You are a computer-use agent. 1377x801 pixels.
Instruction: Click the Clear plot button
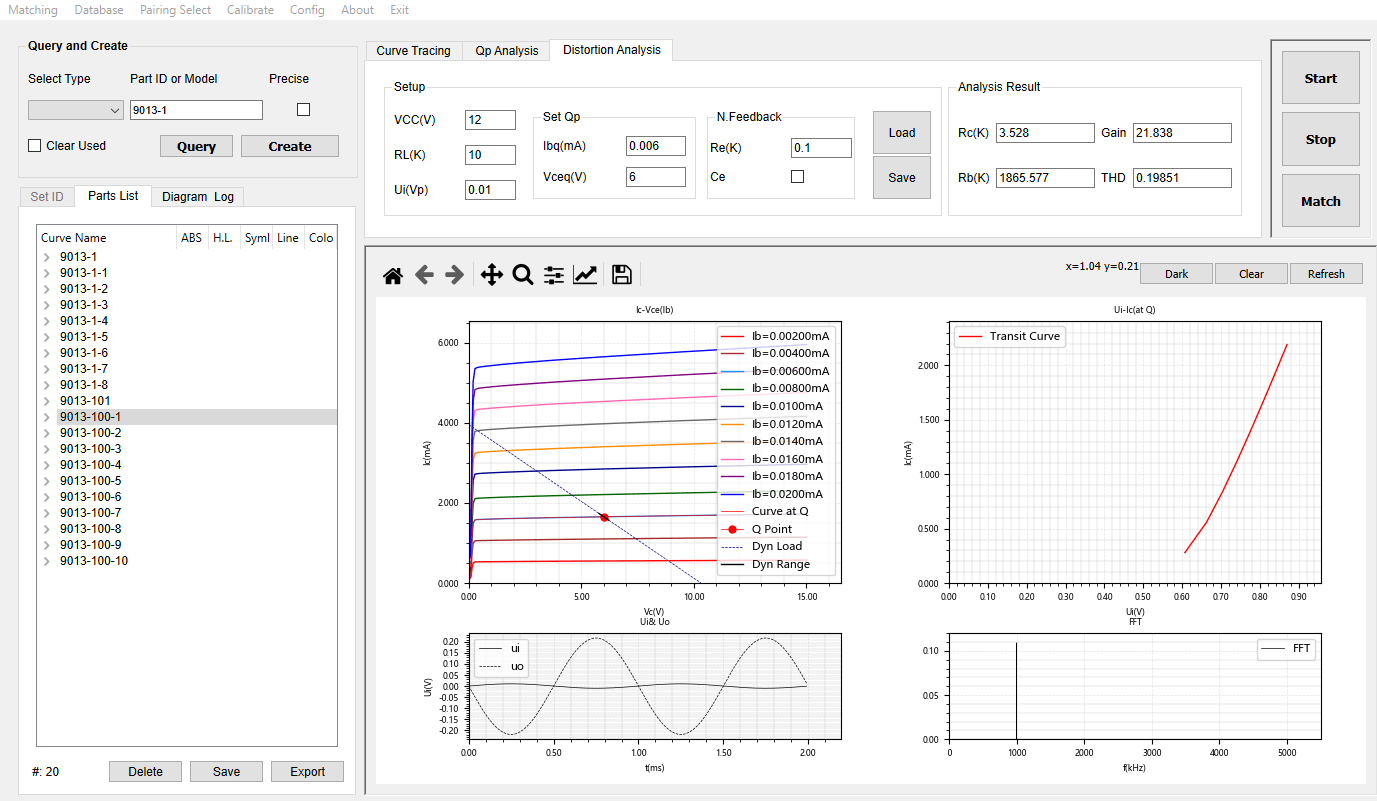(x=1251, y=274)
